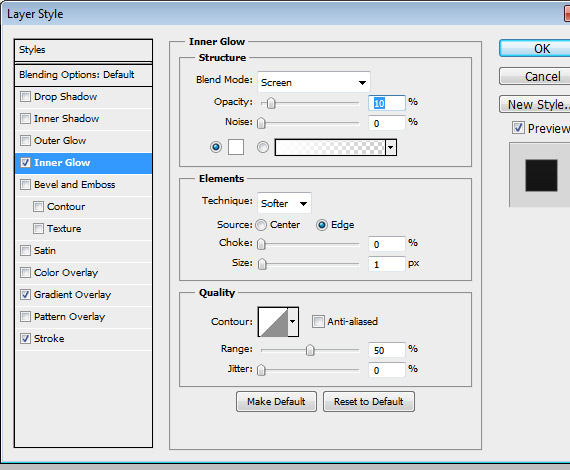Click the Size value field
This screenshot has width=570, height=470.
click(387, 264)
